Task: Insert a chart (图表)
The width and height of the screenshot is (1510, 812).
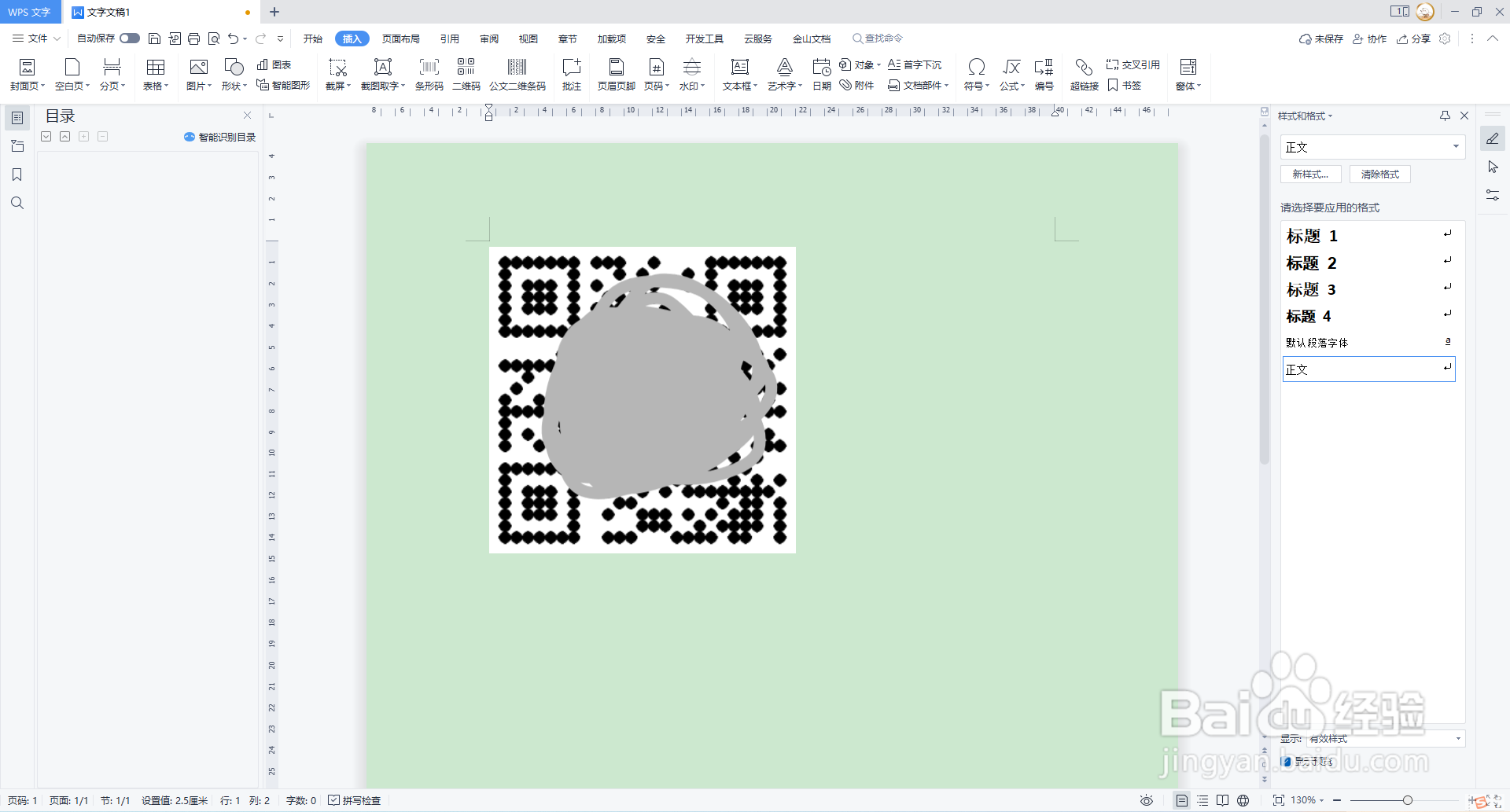Action: (274, 64)
